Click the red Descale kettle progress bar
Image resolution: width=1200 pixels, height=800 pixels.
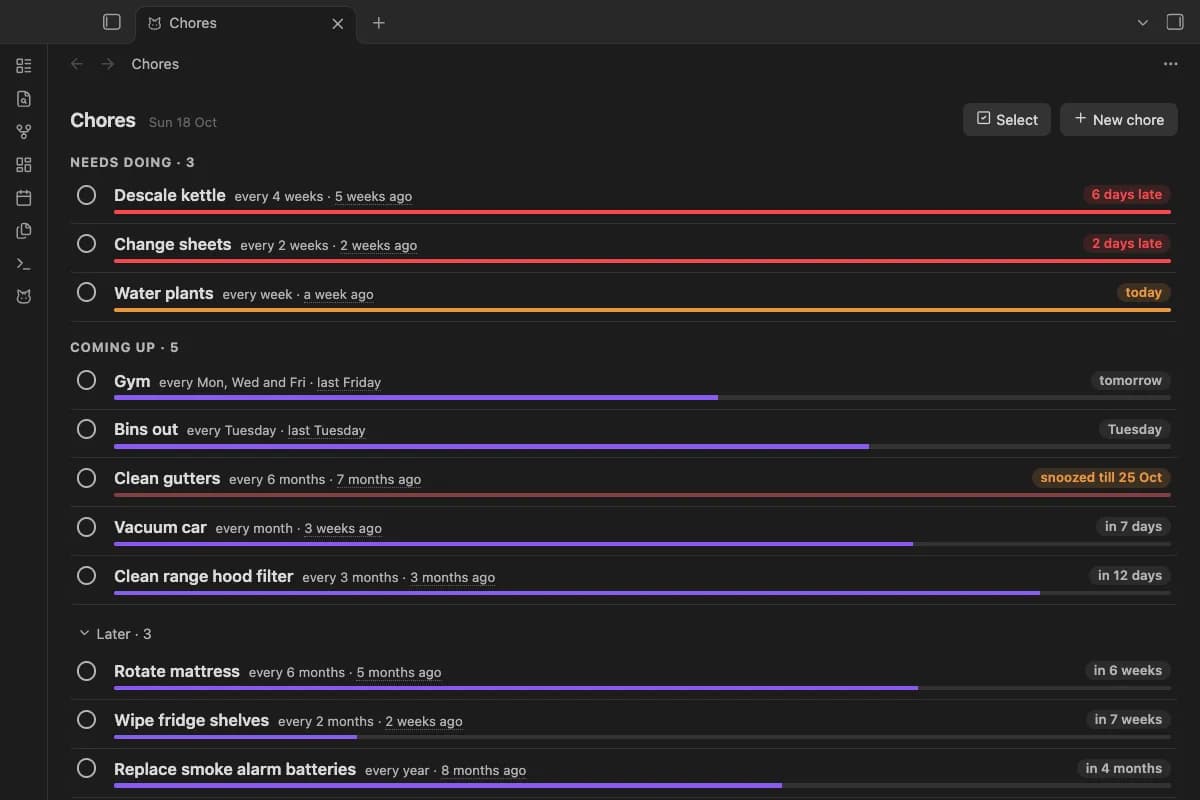(x=642, y=212)
